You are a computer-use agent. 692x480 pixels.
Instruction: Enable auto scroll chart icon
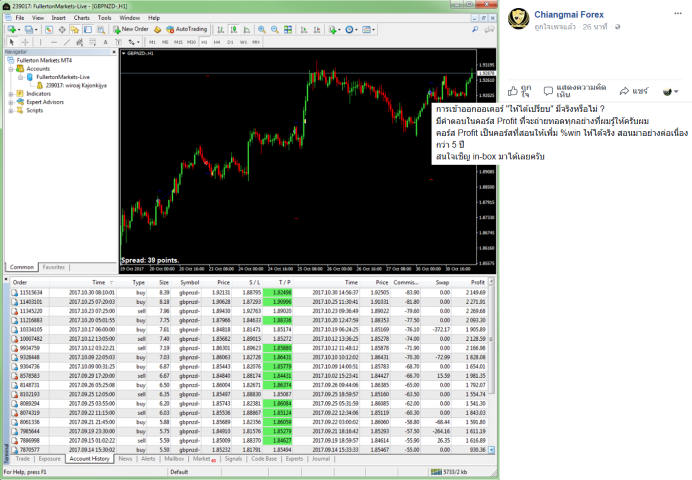(x=304, y=30)
